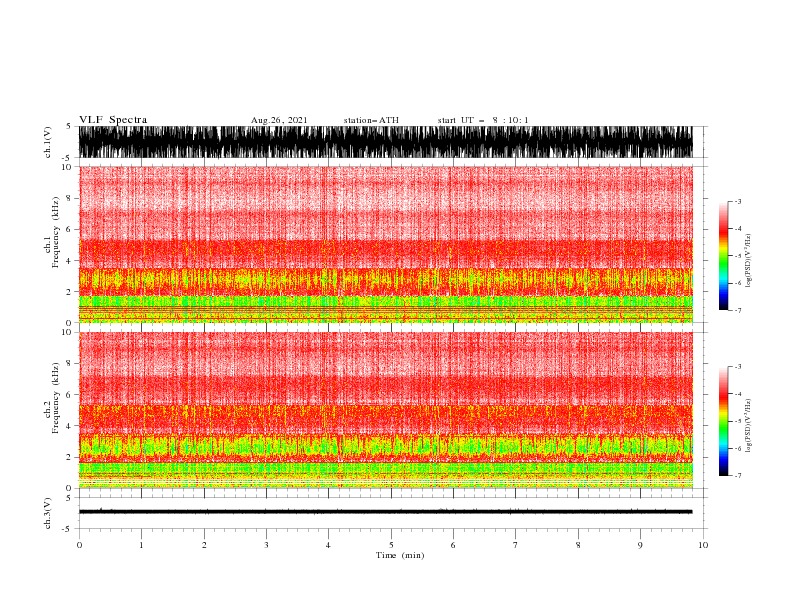Click the ch.1 color bar "log(PSD)" label
792x612 pixels.
(x=748, y=261)
